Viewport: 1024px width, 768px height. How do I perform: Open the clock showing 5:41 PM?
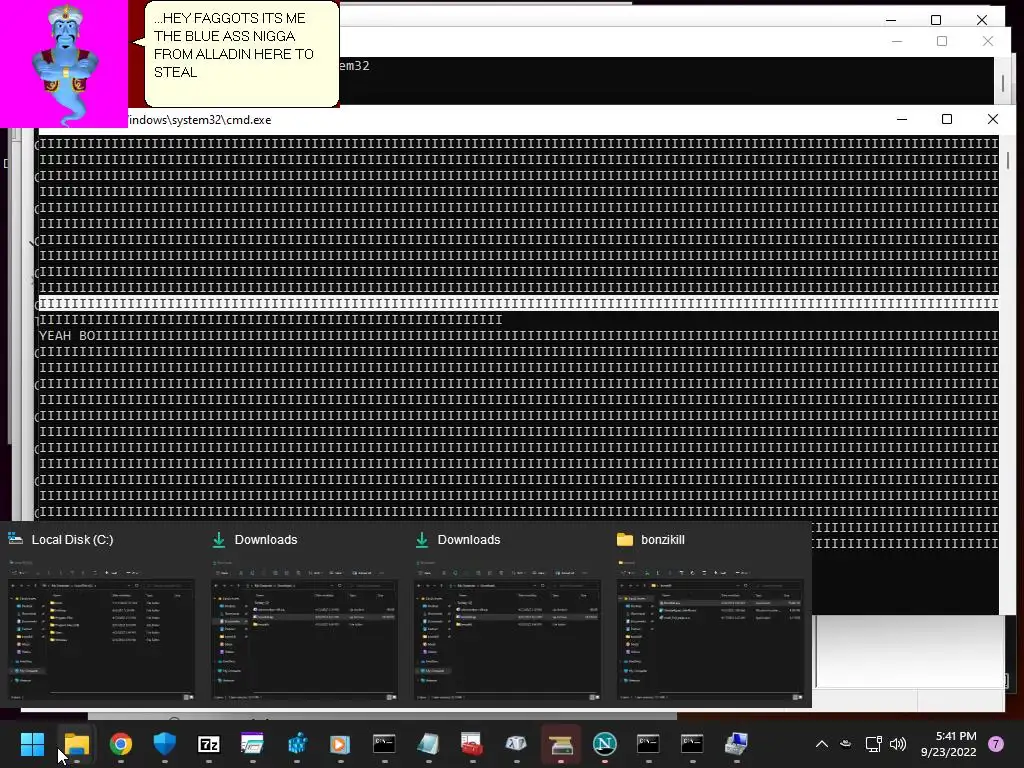(x=948, y=744)
